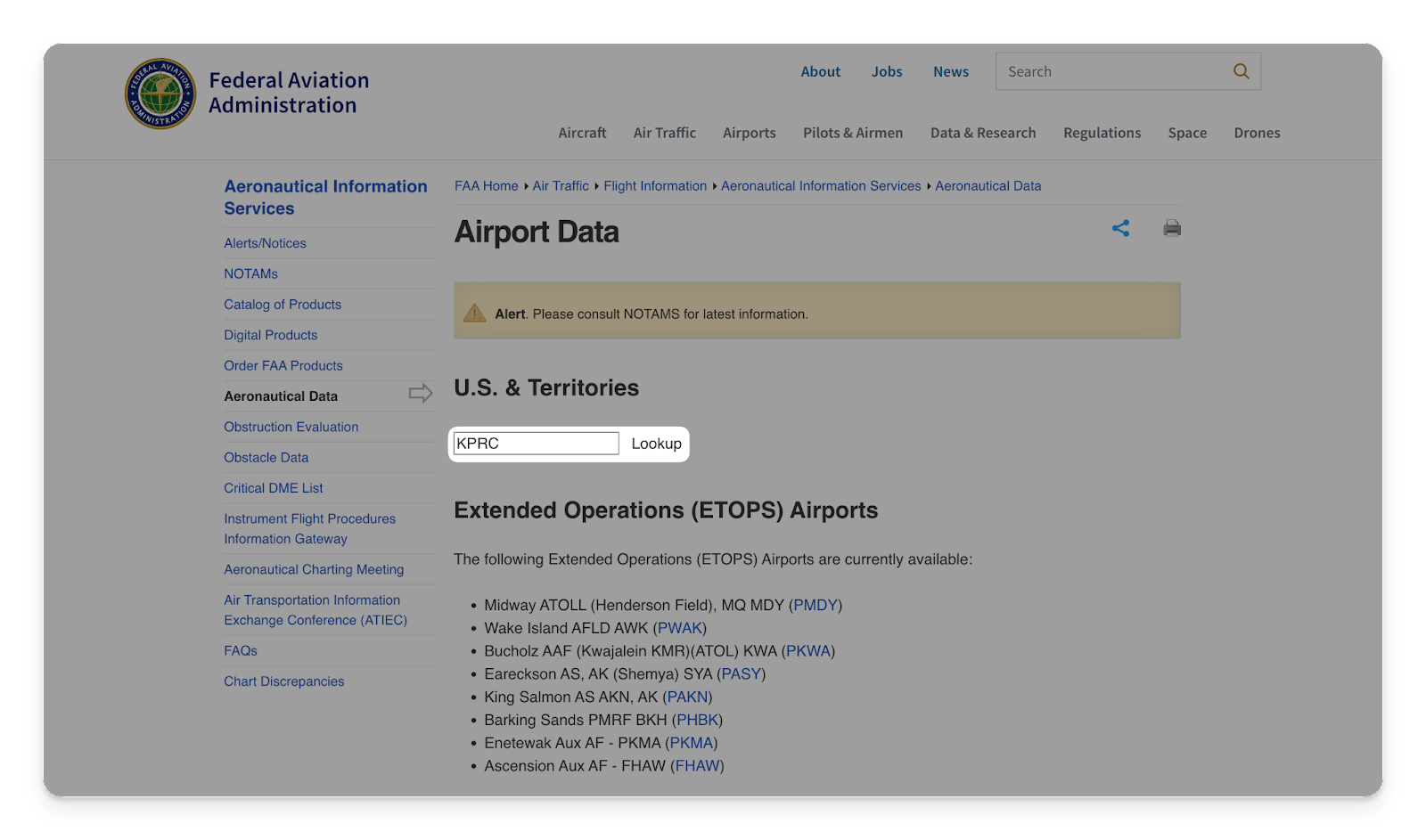Click the airport identifier input containing KPRC
The width and height of the screenshot is (1426, 840).
click(x=537, y=444)
